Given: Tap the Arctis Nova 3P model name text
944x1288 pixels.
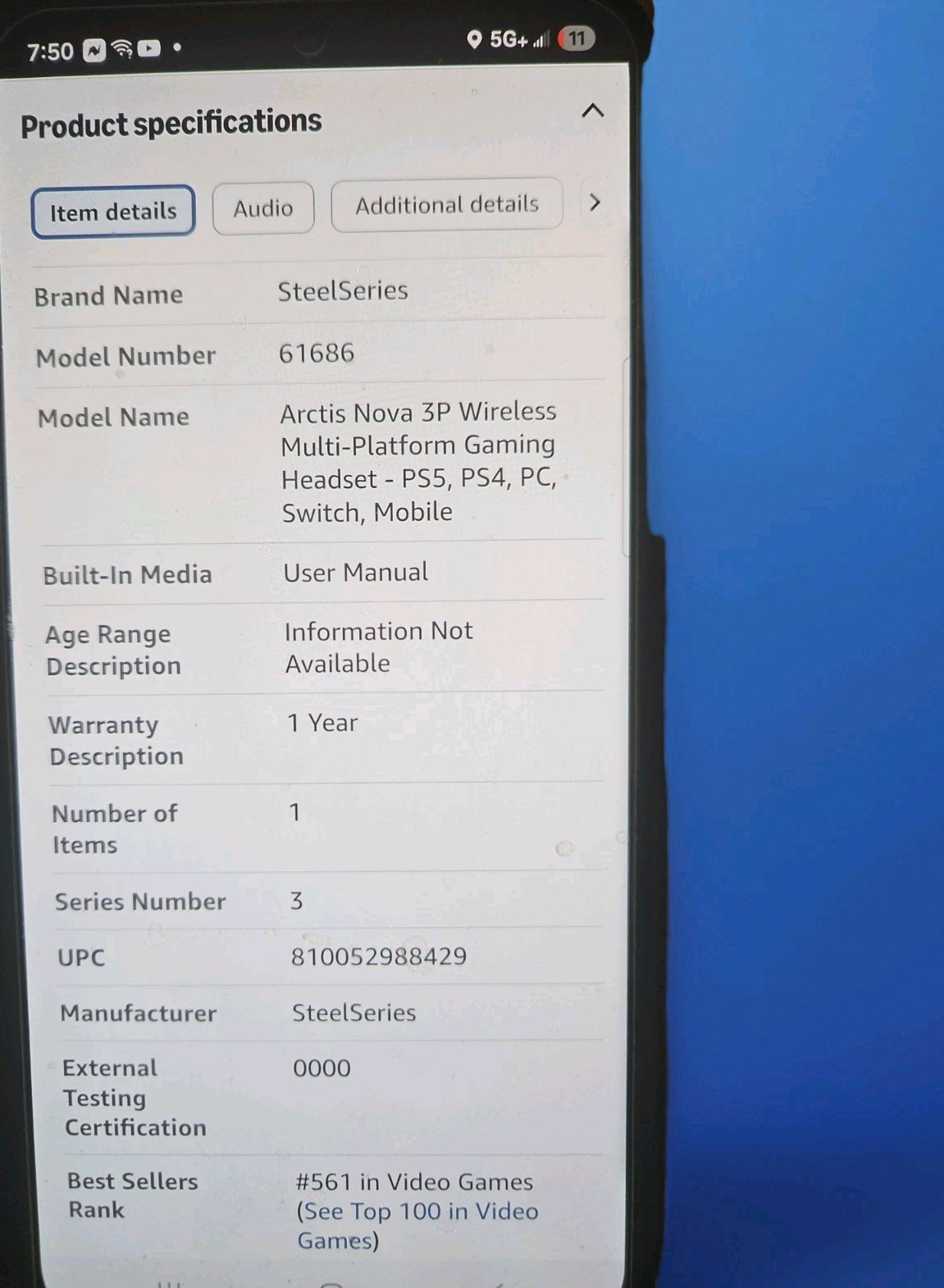Looking at the screenshot, I should tap(419, 462).
